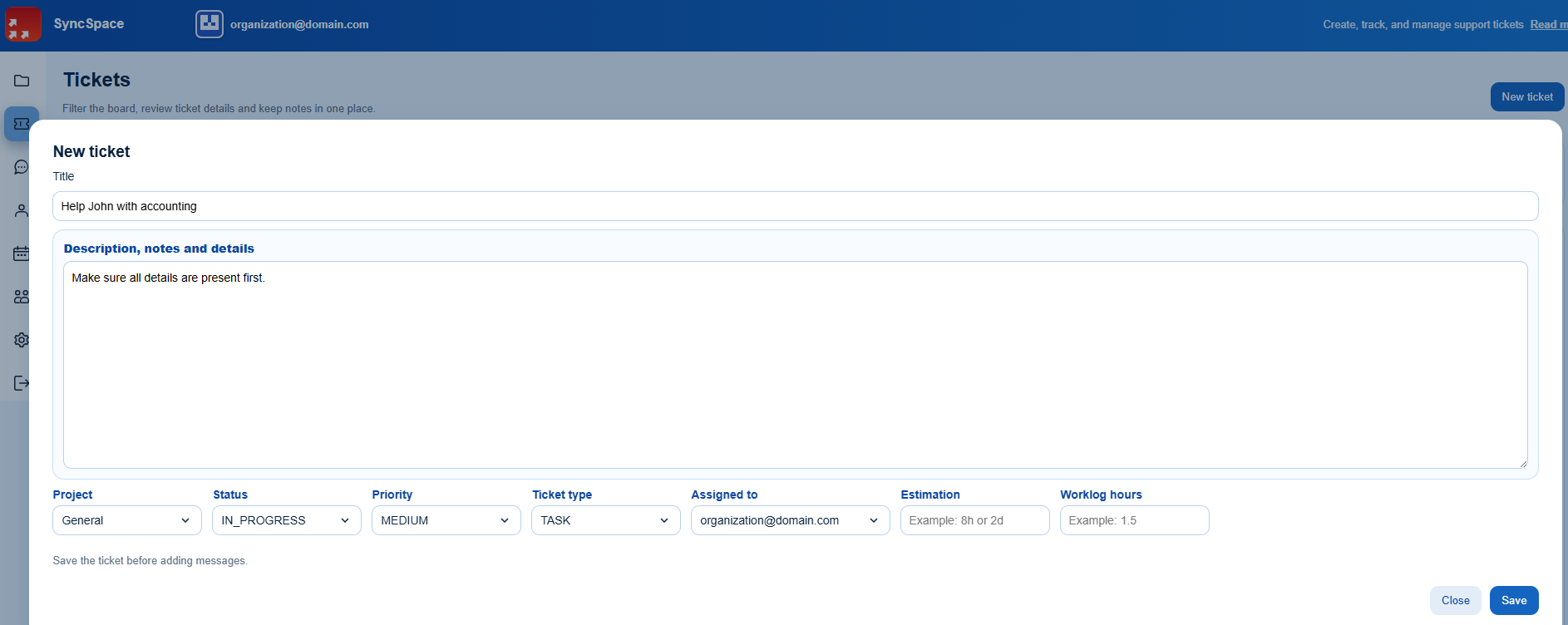Open the Priority dropdown showing MEDIUM
Screen dimensions: 1568x625
point(446,520)
